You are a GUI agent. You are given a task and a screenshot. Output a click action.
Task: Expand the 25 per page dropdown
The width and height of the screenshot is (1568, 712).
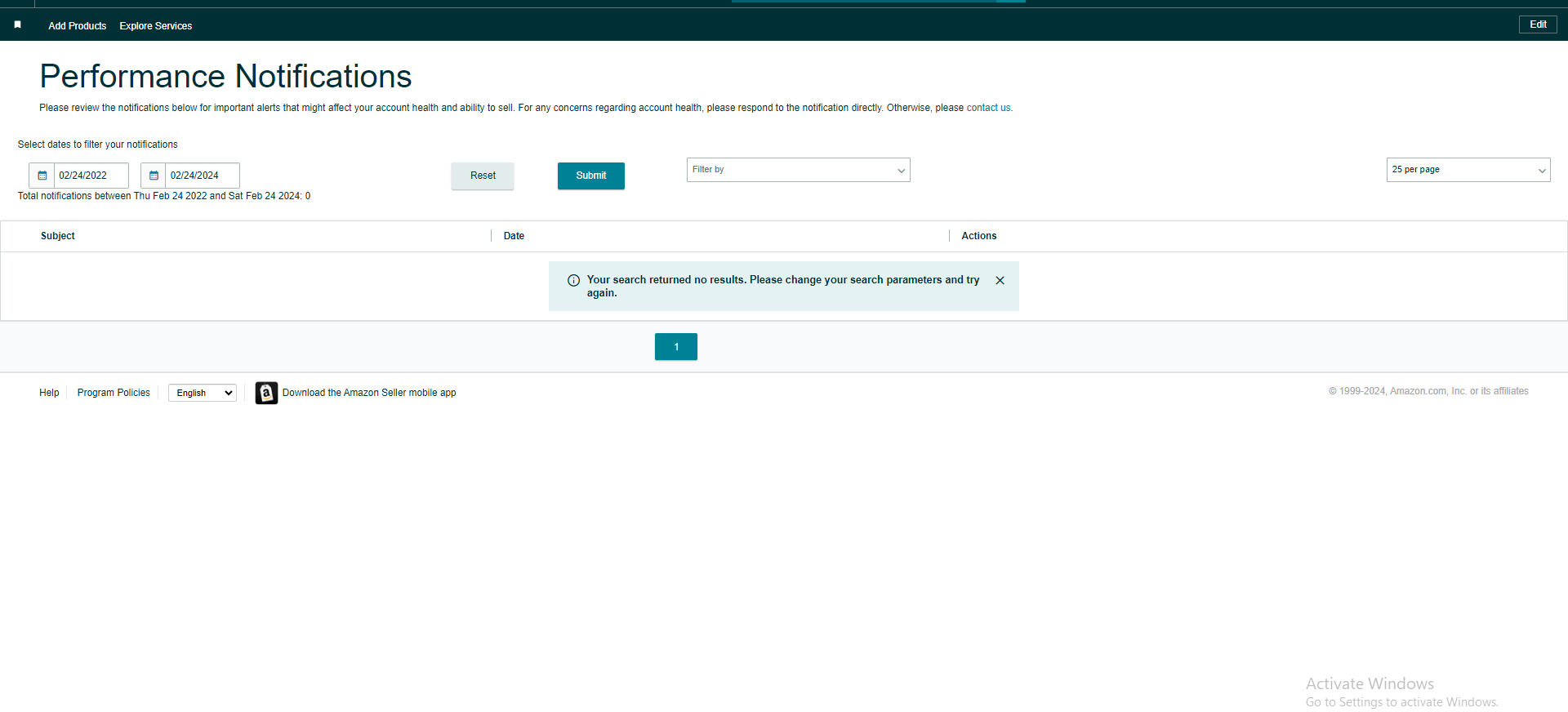(1468, 170)
